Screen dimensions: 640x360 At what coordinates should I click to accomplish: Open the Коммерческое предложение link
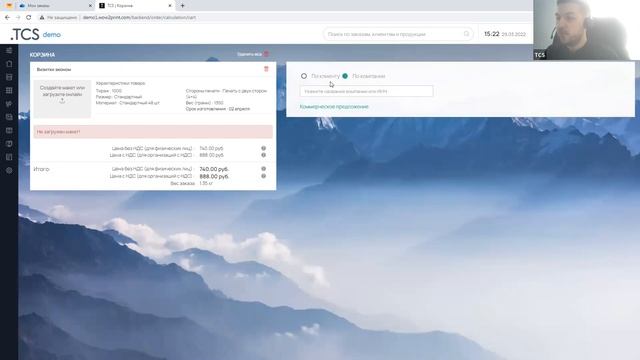click(x=334, y=107)
